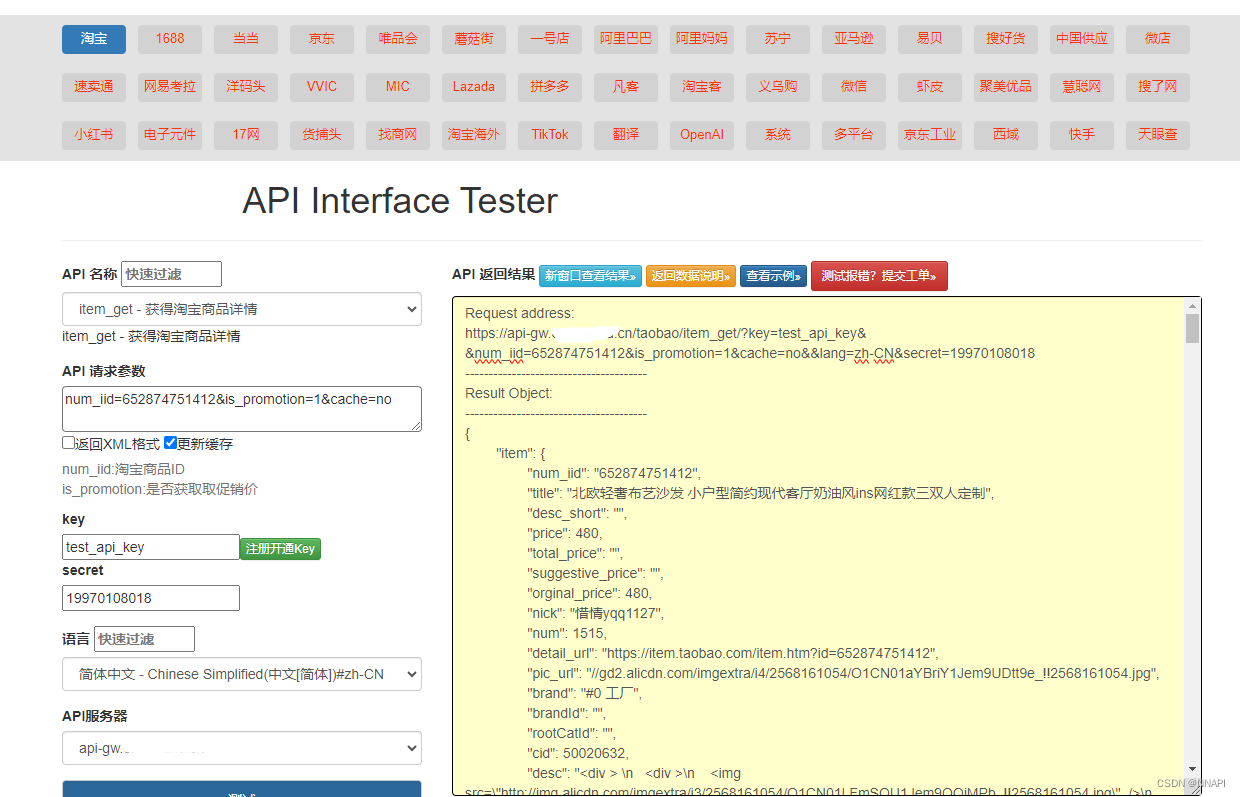Screen dimensions: 1240x797
Task: Click 测试报错?提交工单 button
Action: pos(879,276)
